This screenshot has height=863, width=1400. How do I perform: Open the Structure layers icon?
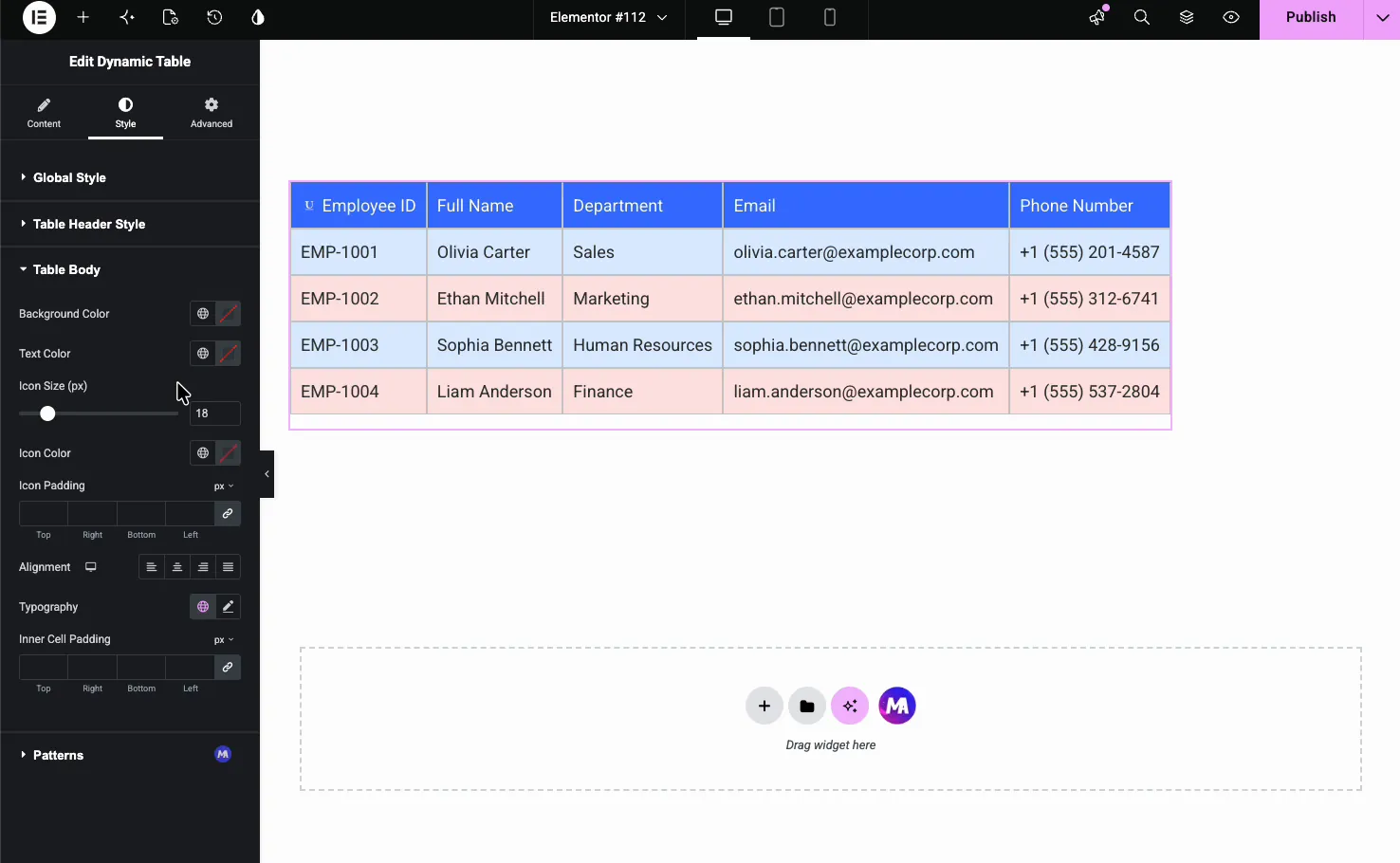[1187, 17]
